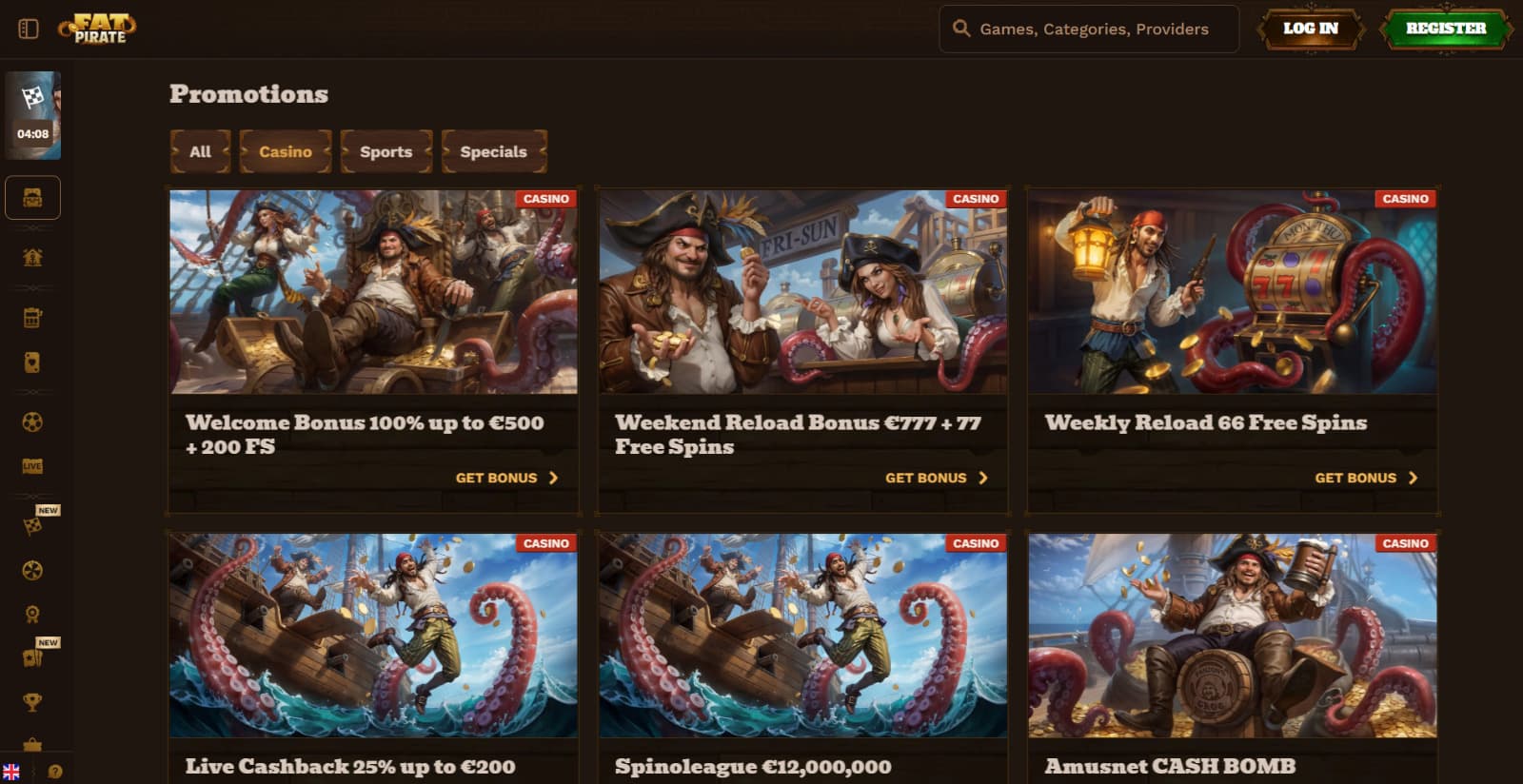Screen dimensions: 1523x784
Task: Click the CASINO tag on Weekend Reload card
Action: point(976,199)
